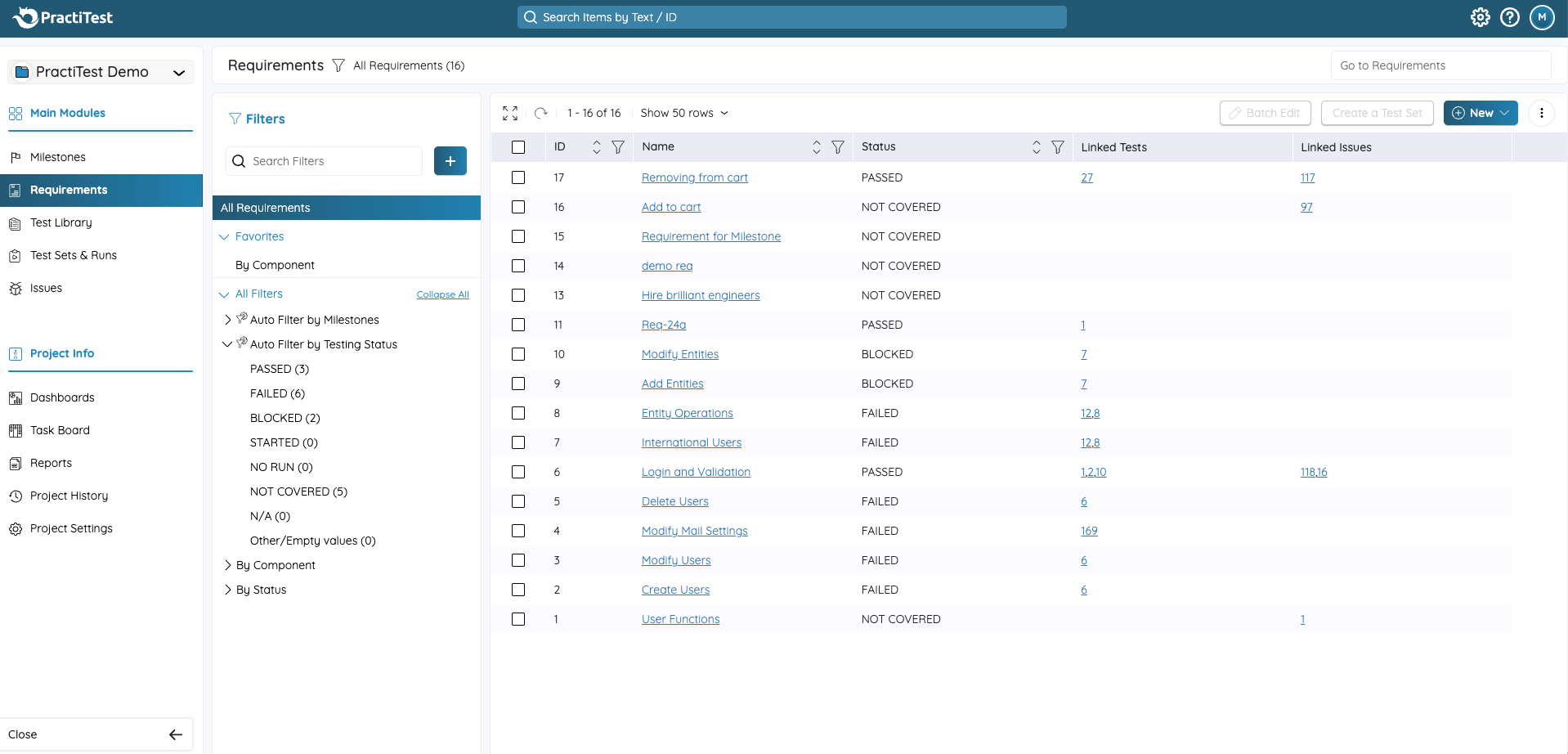Select the checkbox for Login and Validation row

tap(518, 472)
